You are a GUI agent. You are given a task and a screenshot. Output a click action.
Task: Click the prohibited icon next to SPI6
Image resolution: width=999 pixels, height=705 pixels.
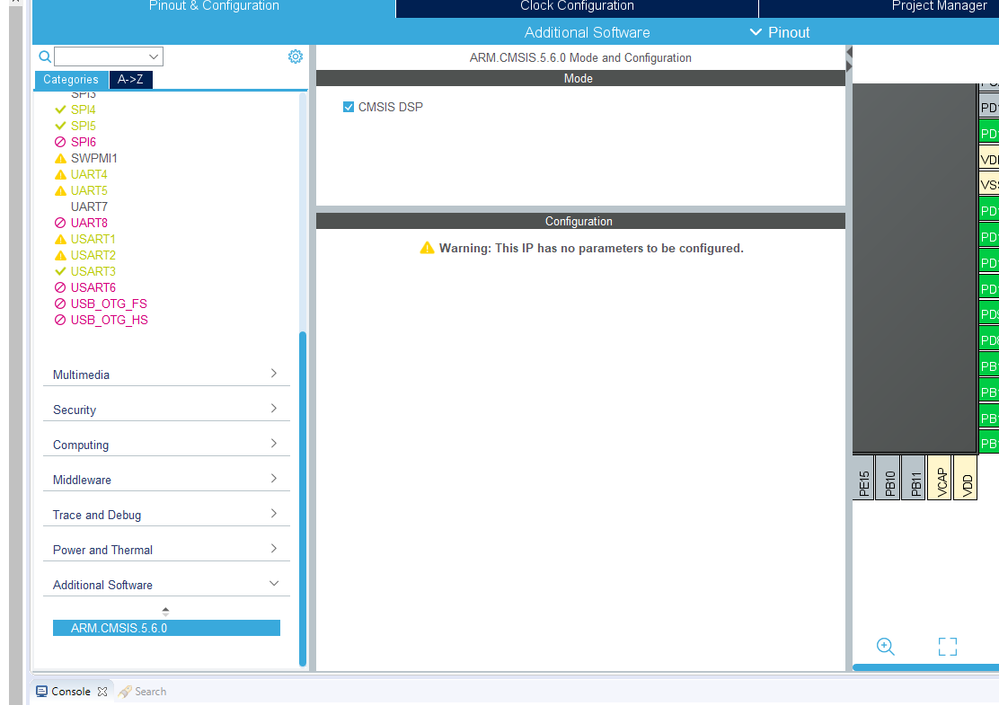coord(61,142)
